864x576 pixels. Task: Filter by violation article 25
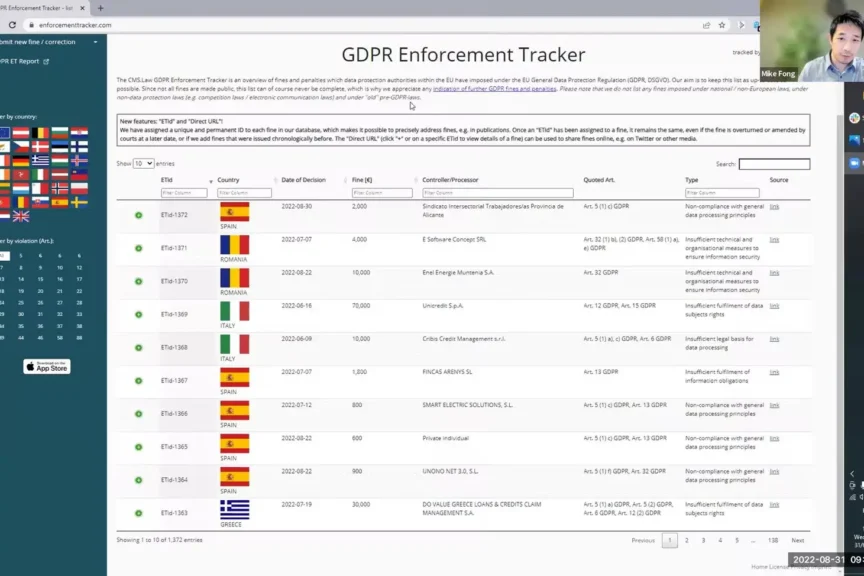[x=21, y=302]
